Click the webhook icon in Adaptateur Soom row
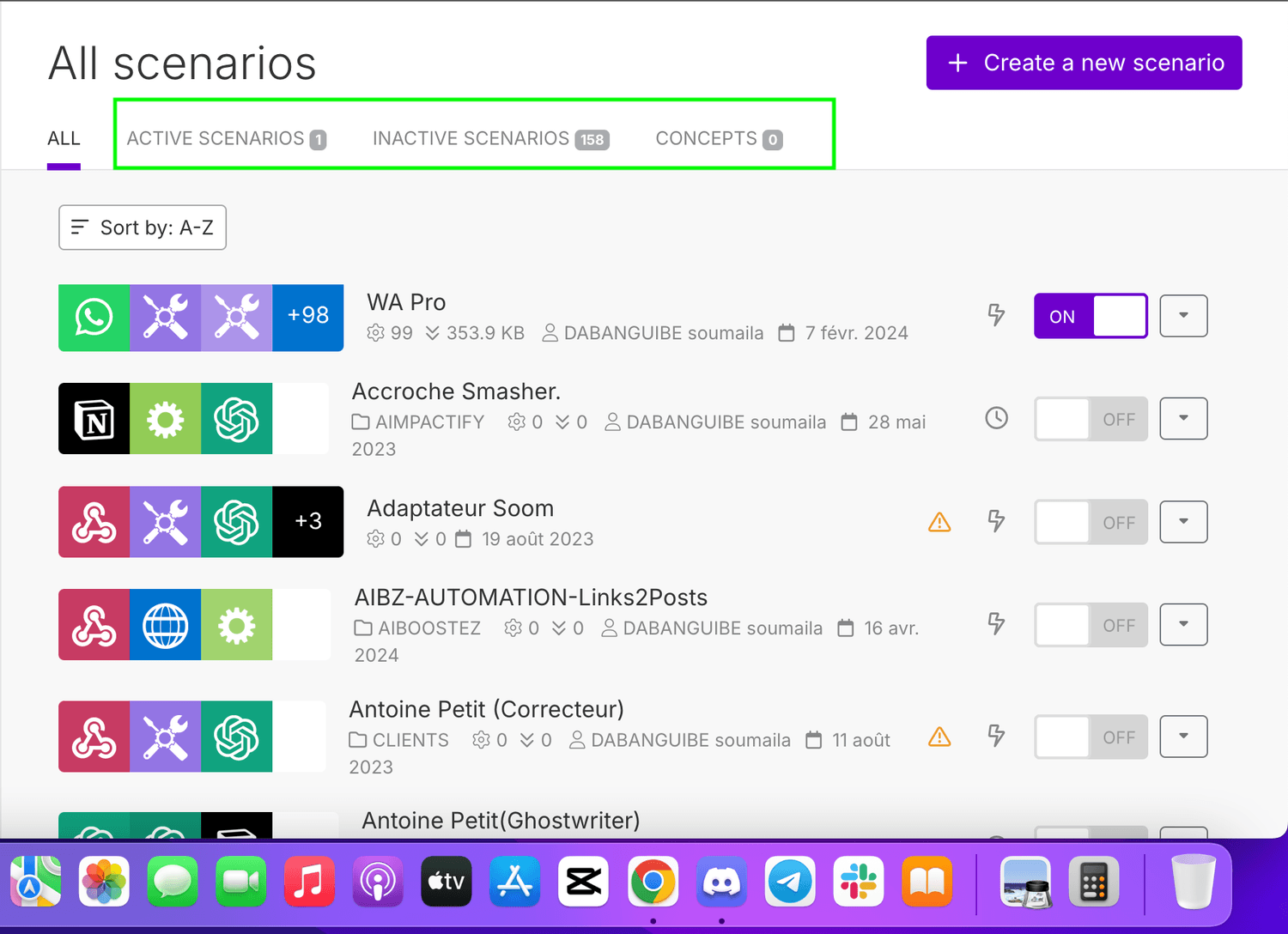Viewport: 1288px width, 934px height. 94,522
